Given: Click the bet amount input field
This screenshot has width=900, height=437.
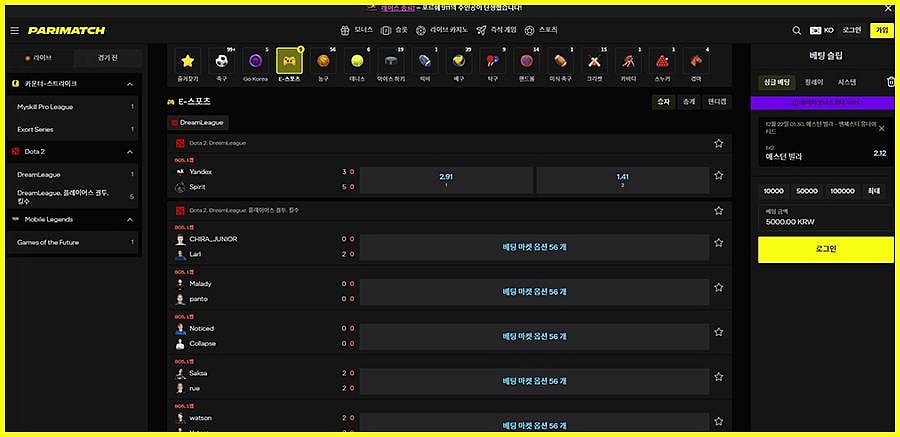Looking at the screenshot, I should (x=825, y=217).
